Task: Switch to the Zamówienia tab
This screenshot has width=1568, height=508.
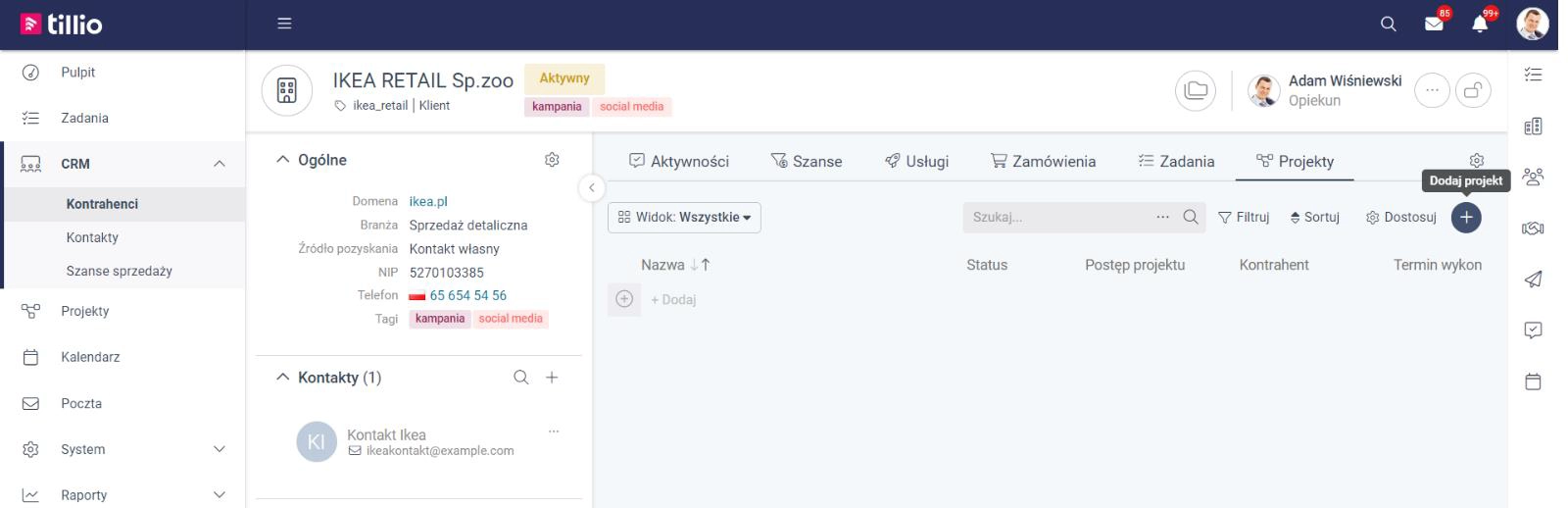Action: tap(1043, 162)
